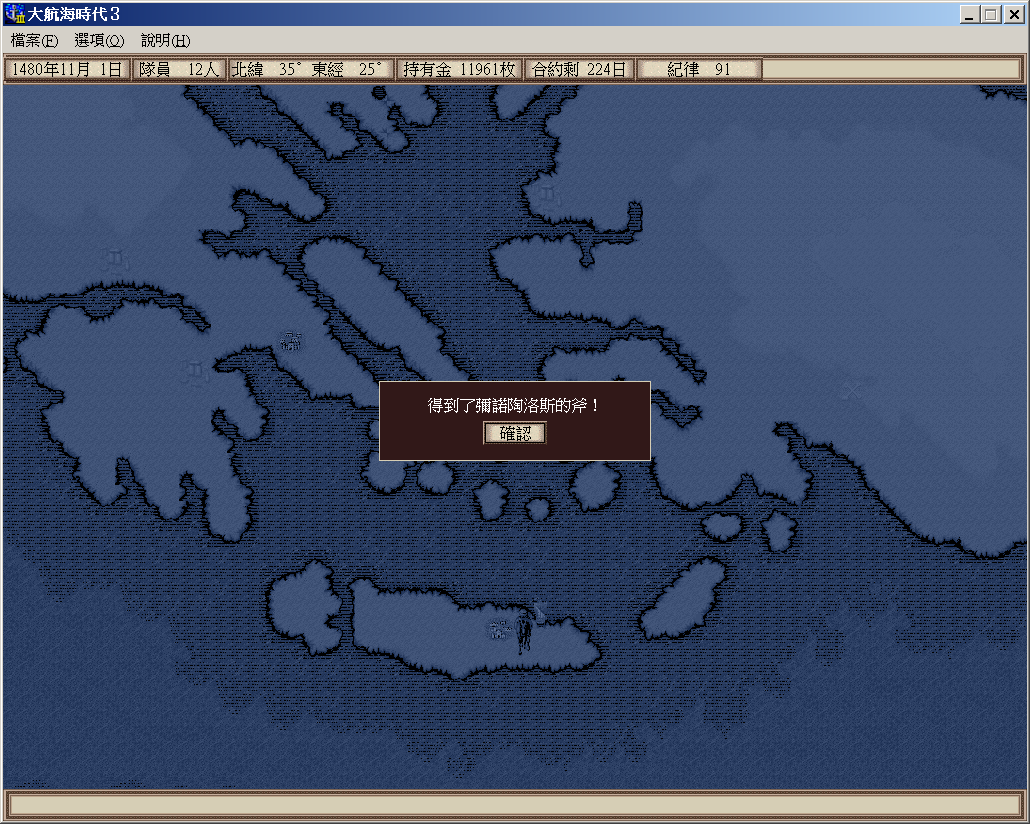Click the ruins icon in the upper-middle land

(547, 193)
